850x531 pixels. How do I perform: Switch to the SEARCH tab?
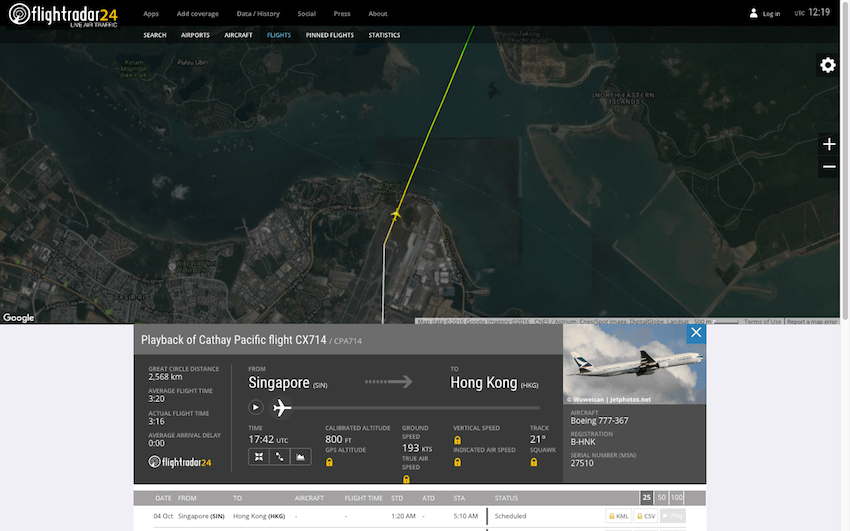(x=155, y=35)
